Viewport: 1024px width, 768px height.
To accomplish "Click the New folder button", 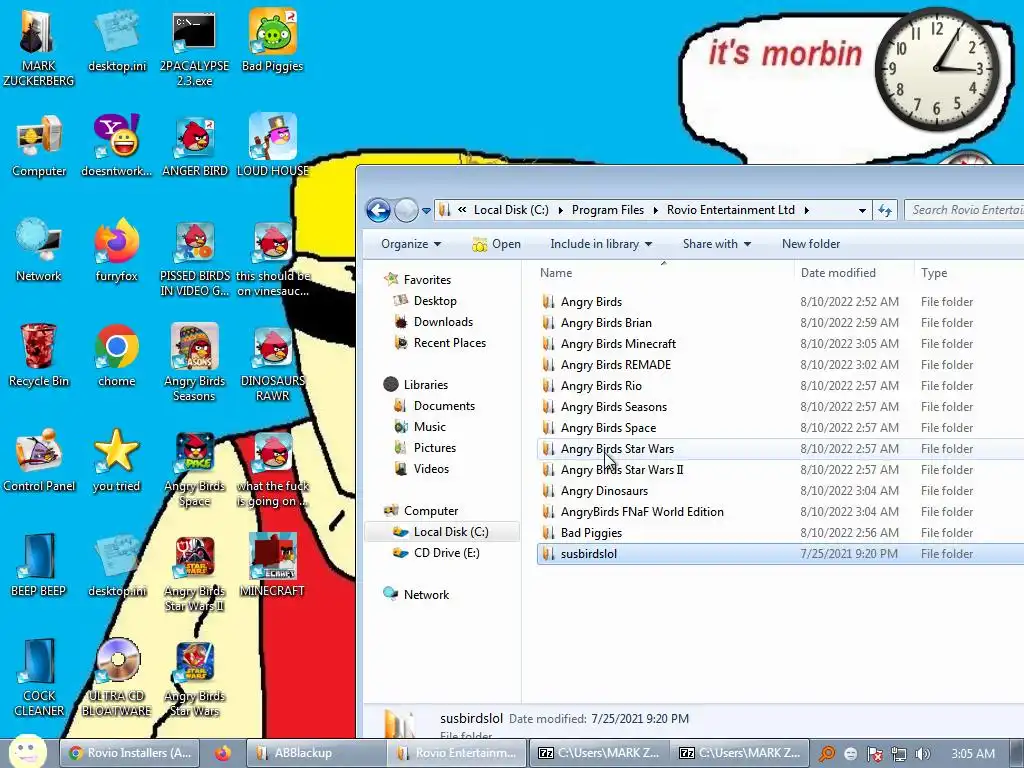I will 810,244.
